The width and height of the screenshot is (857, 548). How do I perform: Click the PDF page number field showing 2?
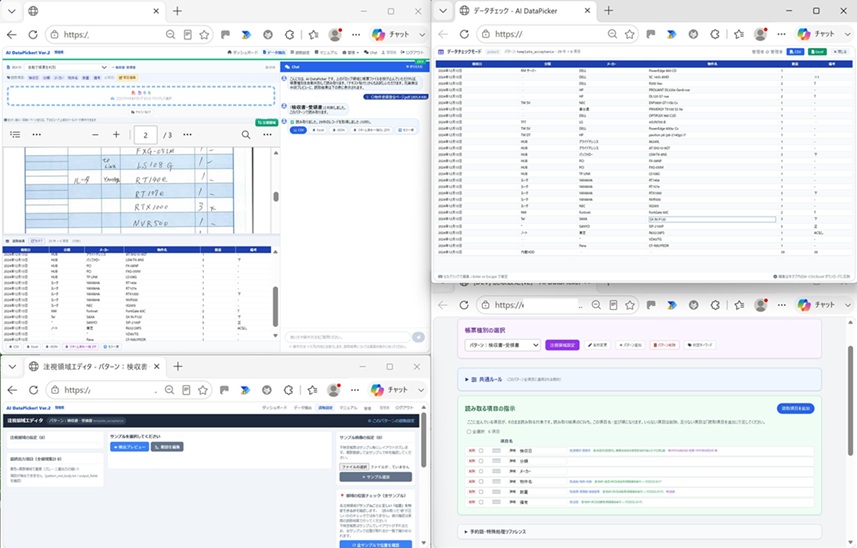pos(145,134)
